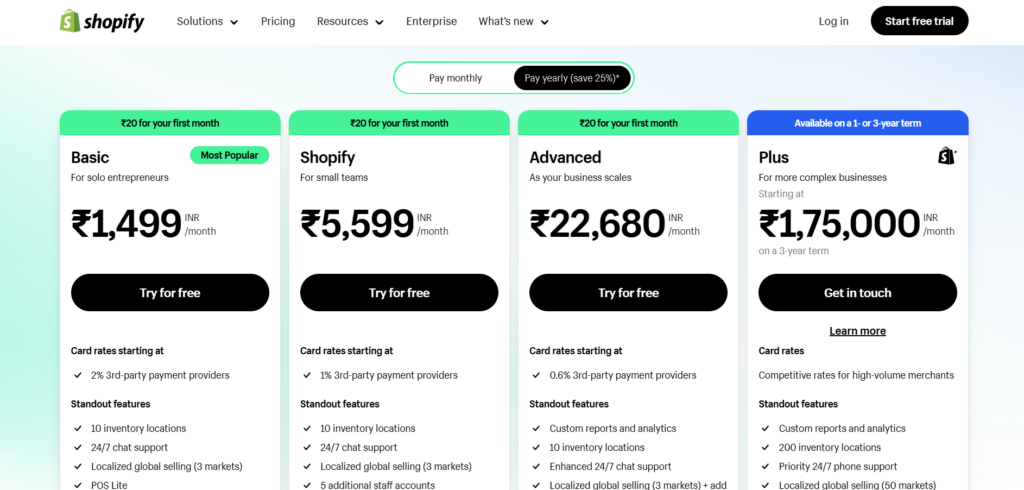The width and height of the screenshot is (1024, 490).
Task: Switch billing to Pay monthly
Action: point(455,78)
